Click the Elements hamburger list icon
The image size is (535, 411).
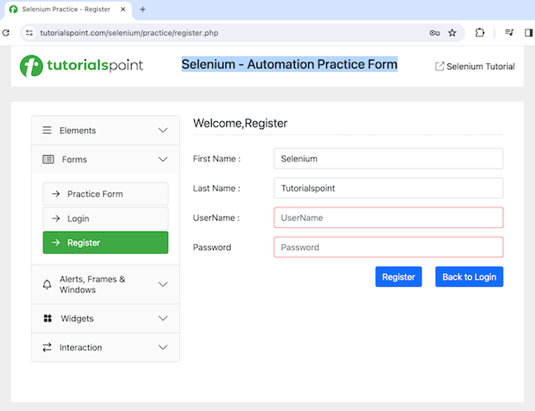tap(47, 130)
